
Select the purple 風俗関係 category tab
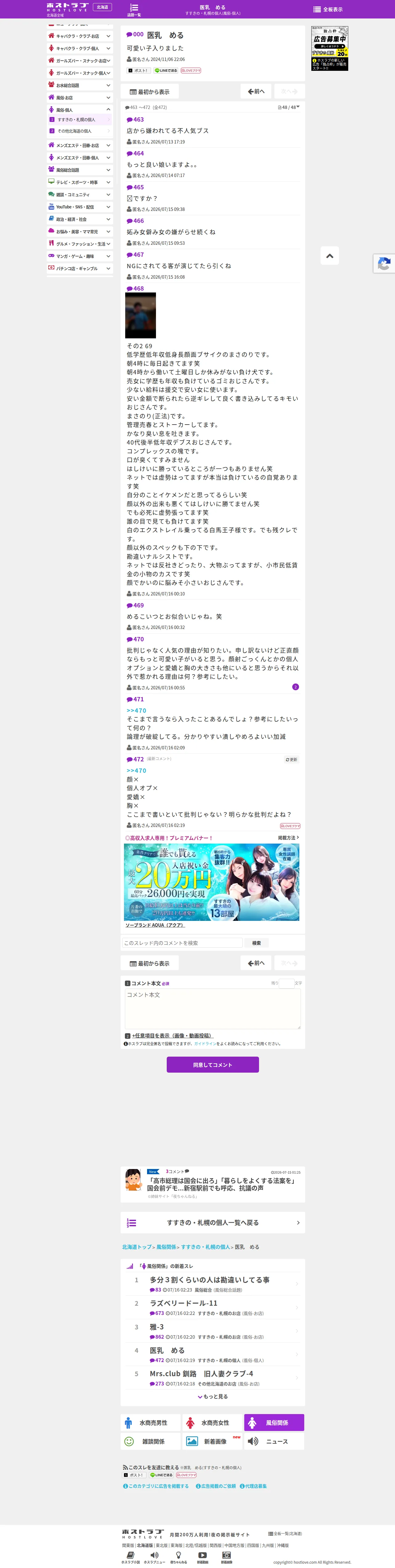[x=274, y=1422]
